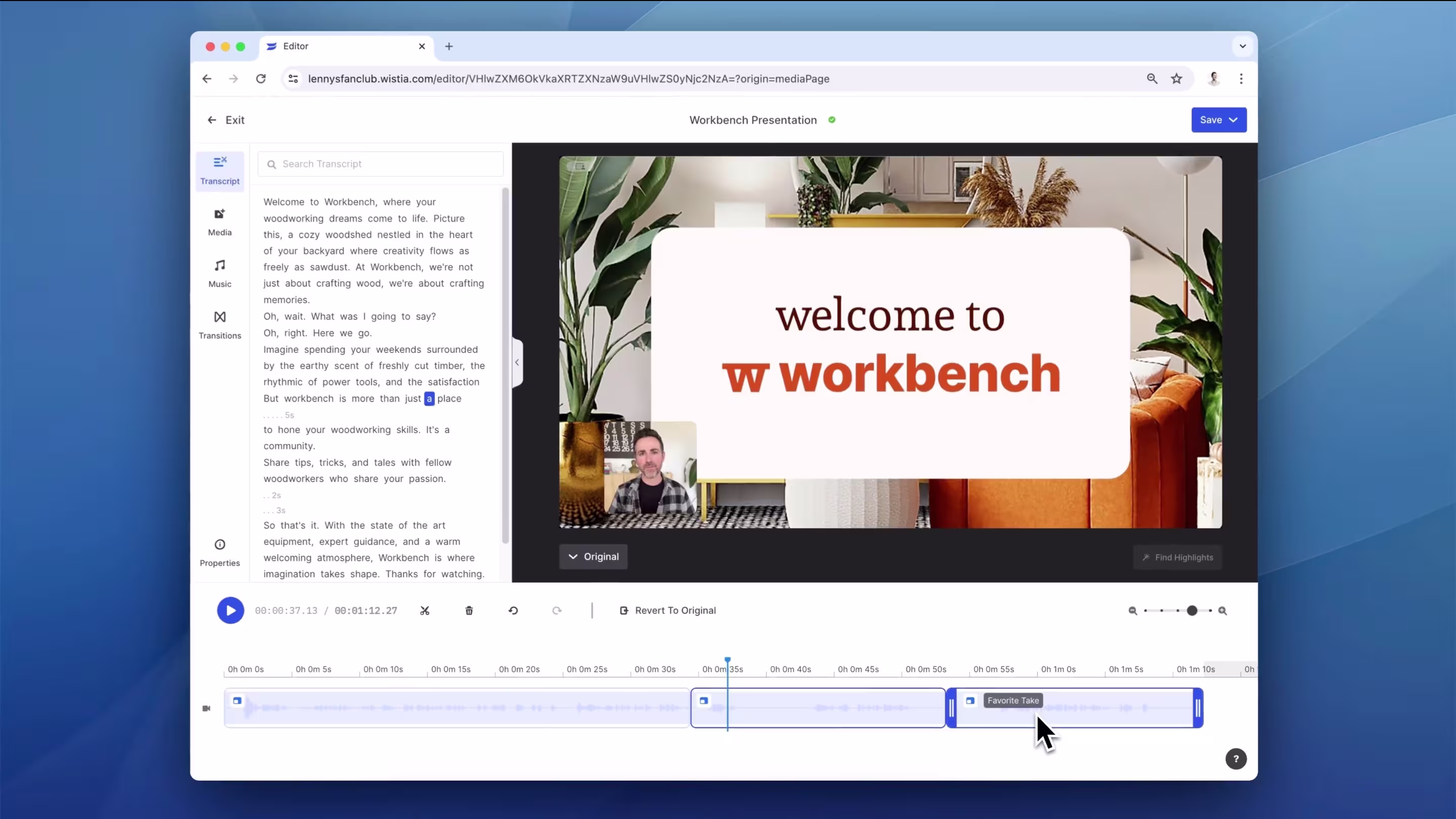Open the Save dropdown
The image size is (1456, 819).
(x=1218, y=120)
